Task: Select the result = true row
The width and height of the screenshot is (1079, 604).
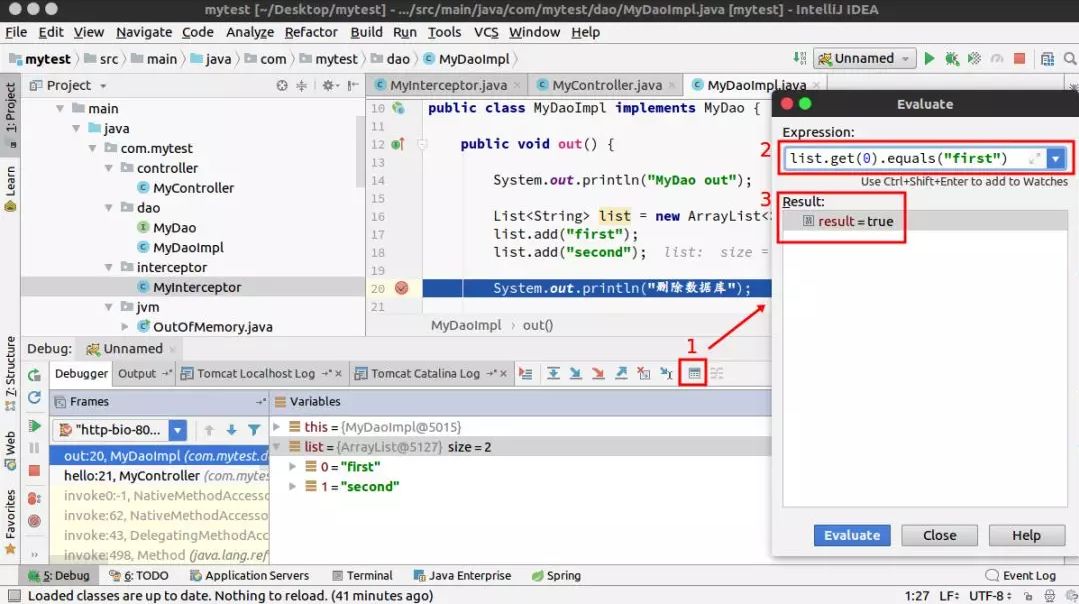Action: pos(926,221)
